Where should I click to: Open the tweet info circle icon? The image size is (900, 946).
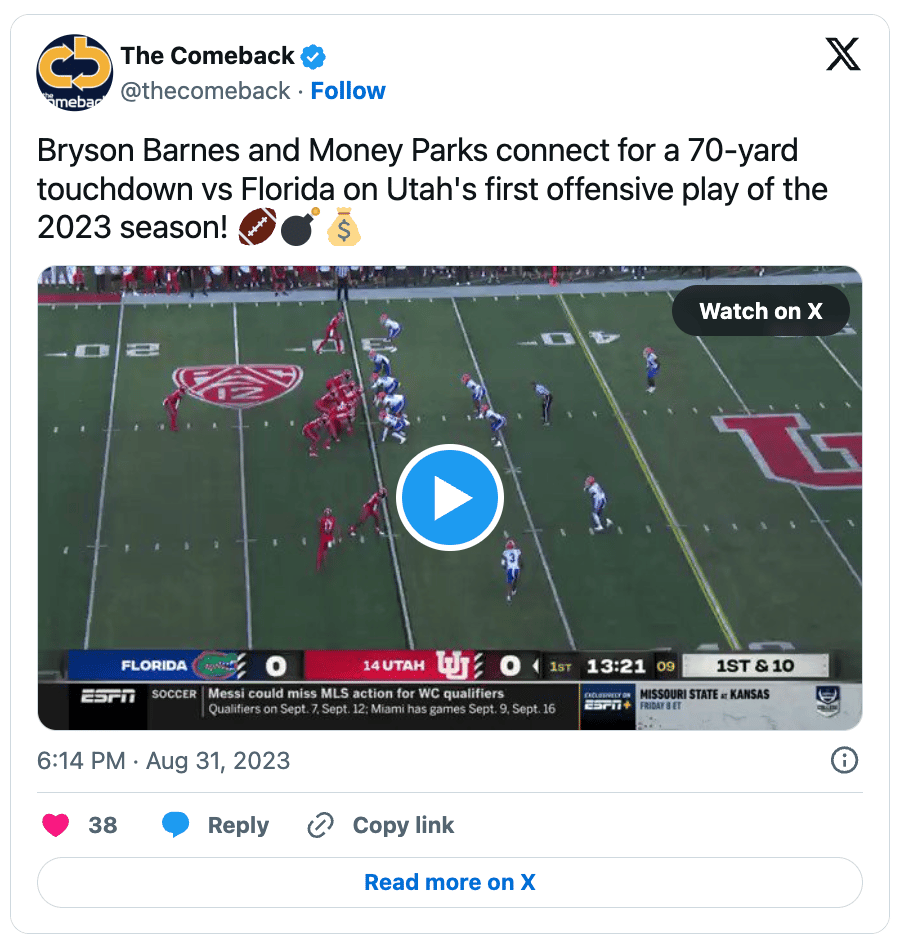click(844, 760)
